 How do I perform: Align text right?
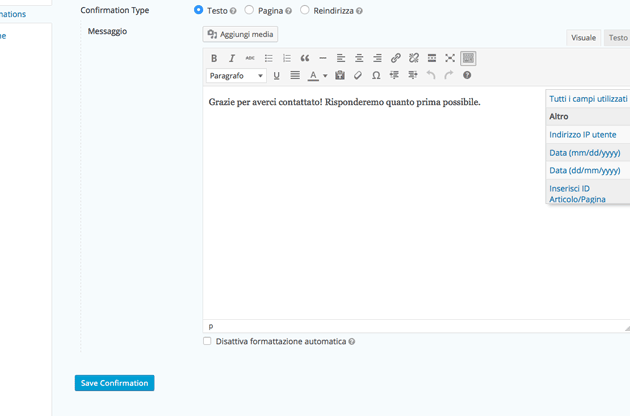click(377, 58)
